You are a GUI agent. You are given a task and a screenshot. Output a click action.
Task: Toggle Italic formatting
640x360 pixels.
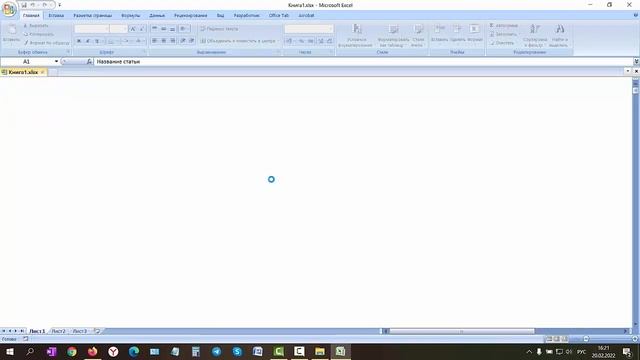pyautogui.click(x=88, y=41)
